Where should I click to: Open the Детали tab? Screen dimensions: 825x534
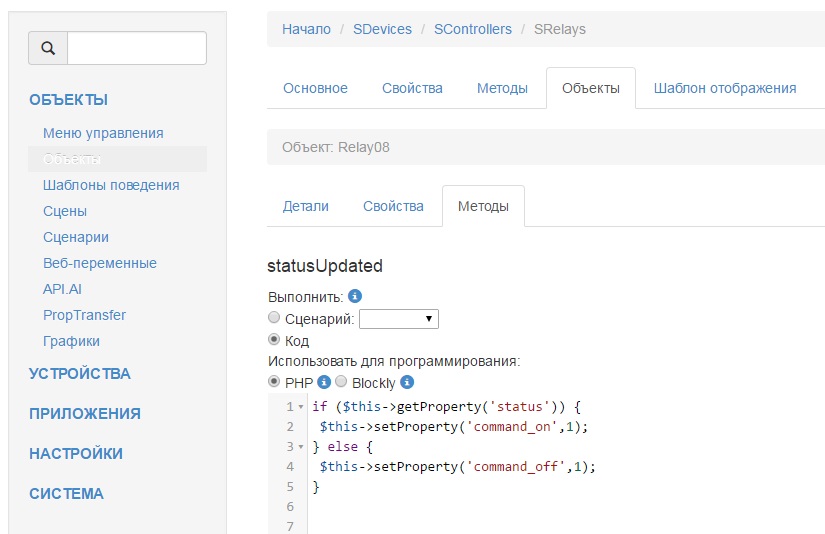point(306,206)
